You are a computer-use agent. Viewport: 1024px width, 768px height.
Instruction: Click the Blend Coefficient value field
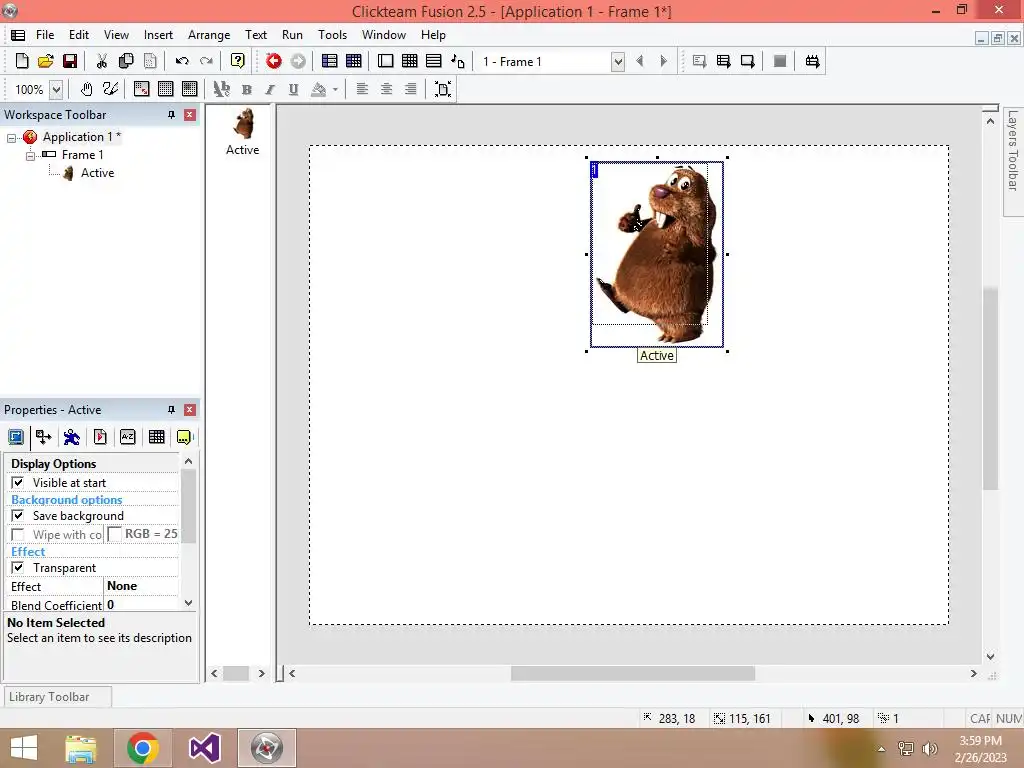142,605
